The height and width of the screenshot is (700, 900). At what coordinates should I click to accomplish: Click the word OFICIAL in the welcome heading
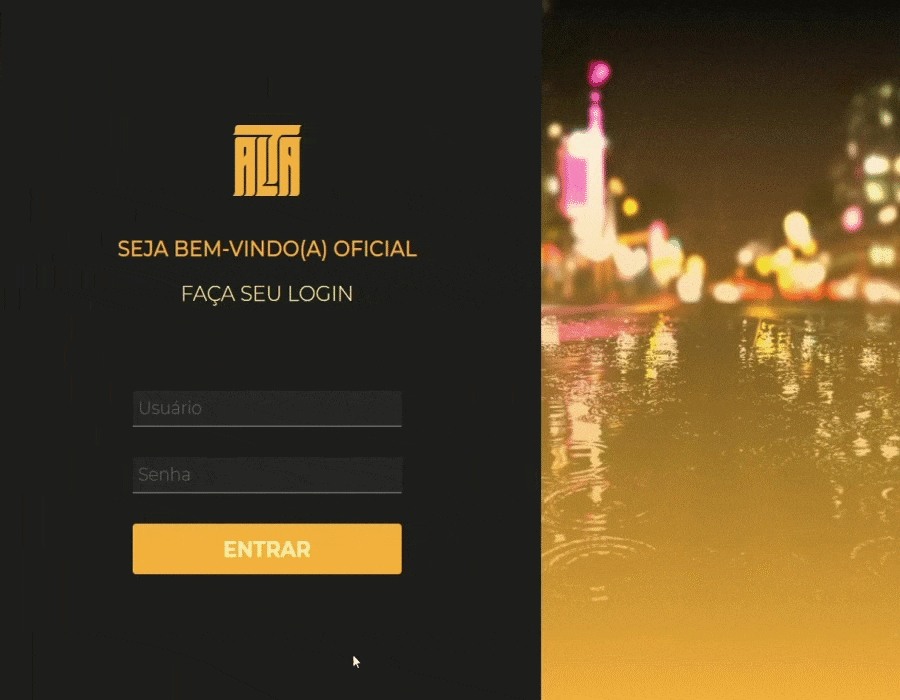click(x=375, y=249)
